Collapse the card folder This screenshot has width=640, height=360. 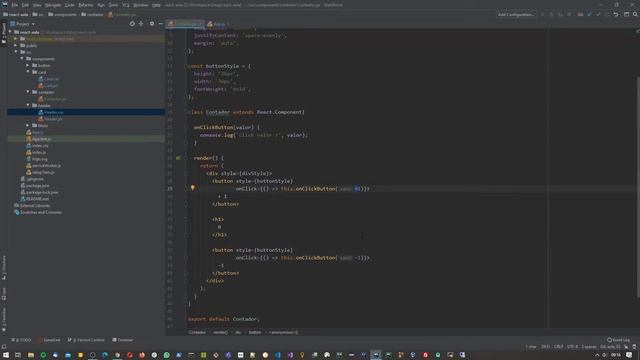tap(28, 72)
